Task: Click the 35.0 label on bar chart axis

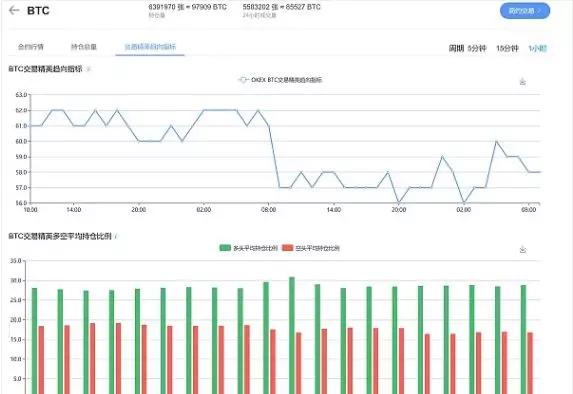Action: 16,261
